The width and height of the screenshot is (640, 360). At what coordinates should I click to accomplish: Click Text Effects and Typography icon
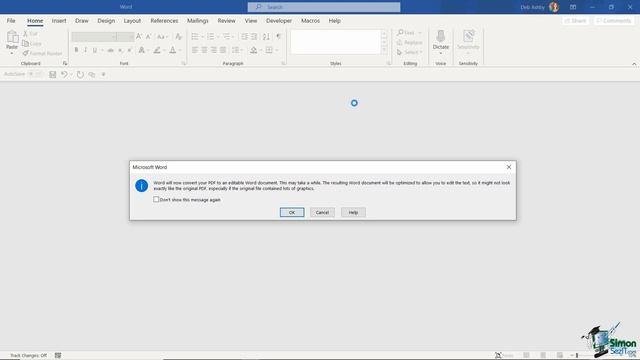tap(142, 50)
